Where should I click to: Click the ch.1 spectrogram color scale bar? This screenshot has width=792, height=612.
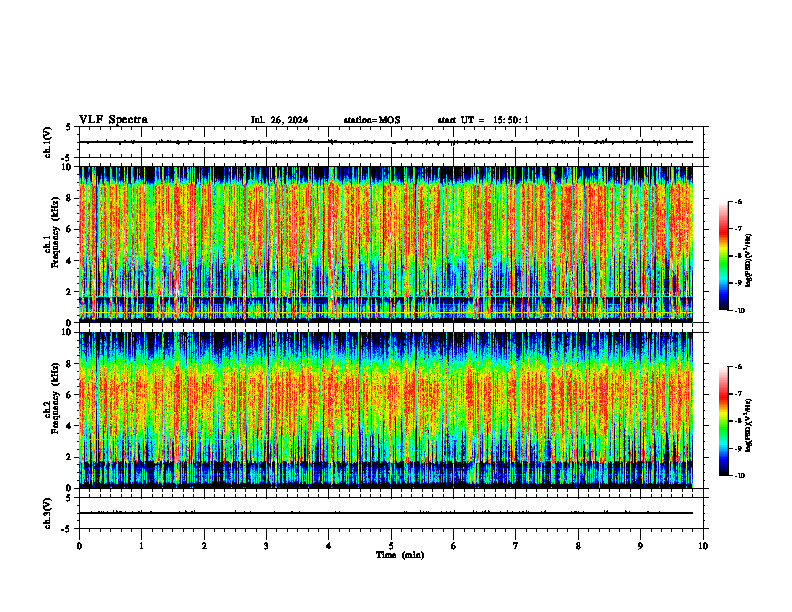click(723, 256)
